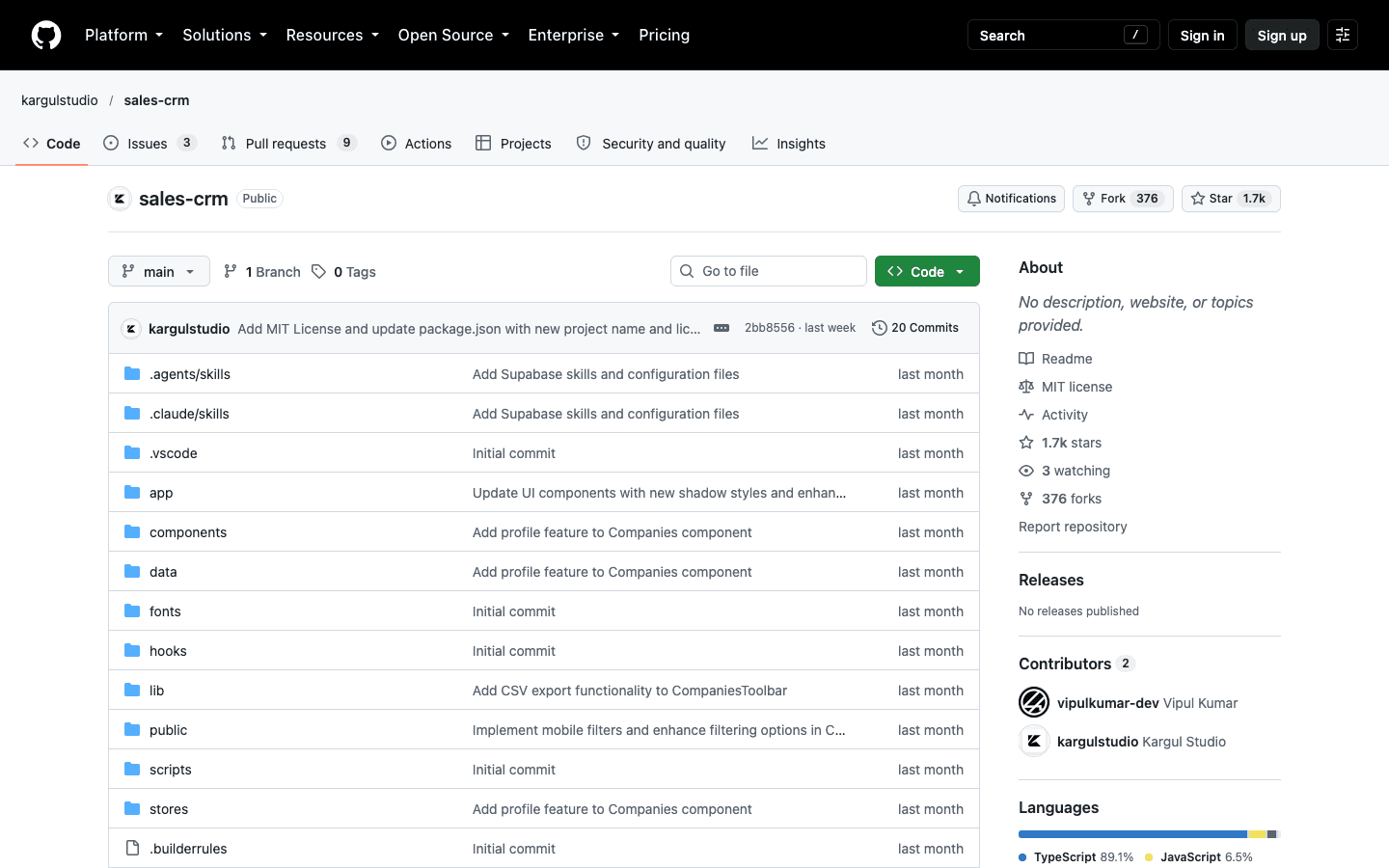Star the sales-crm repository
This screenshot has width=1389, height=868.
pyautogui.click(x=1231, y=199)
